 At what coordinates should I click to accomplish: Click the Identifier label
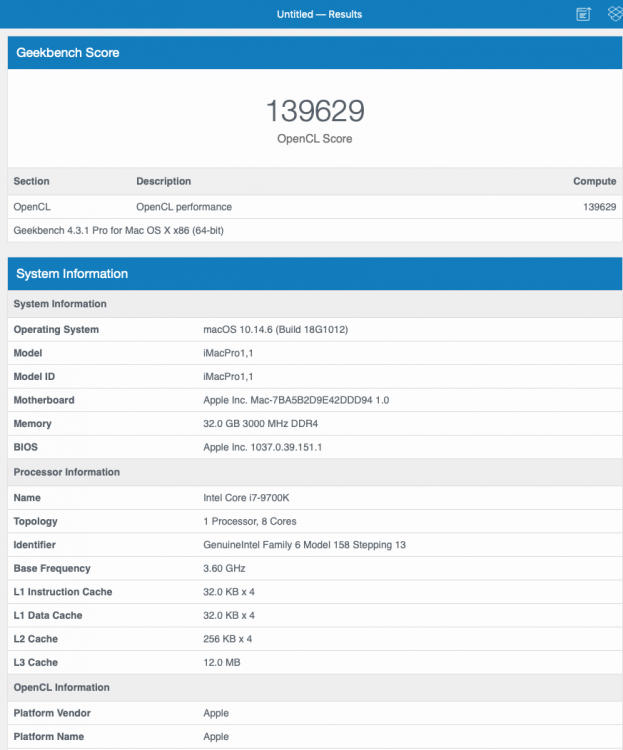coord(34,545)
